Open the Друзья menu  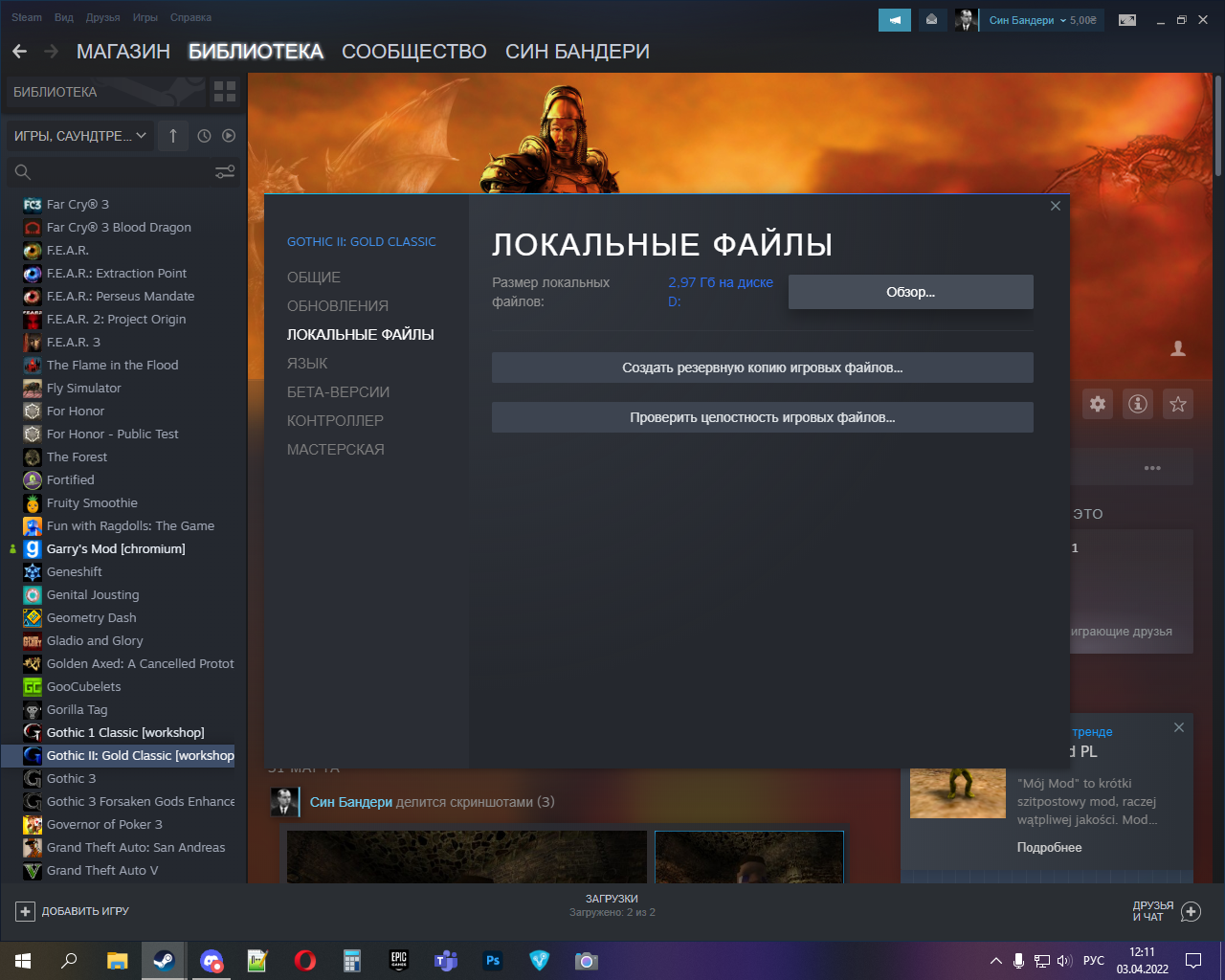(103, 17)
